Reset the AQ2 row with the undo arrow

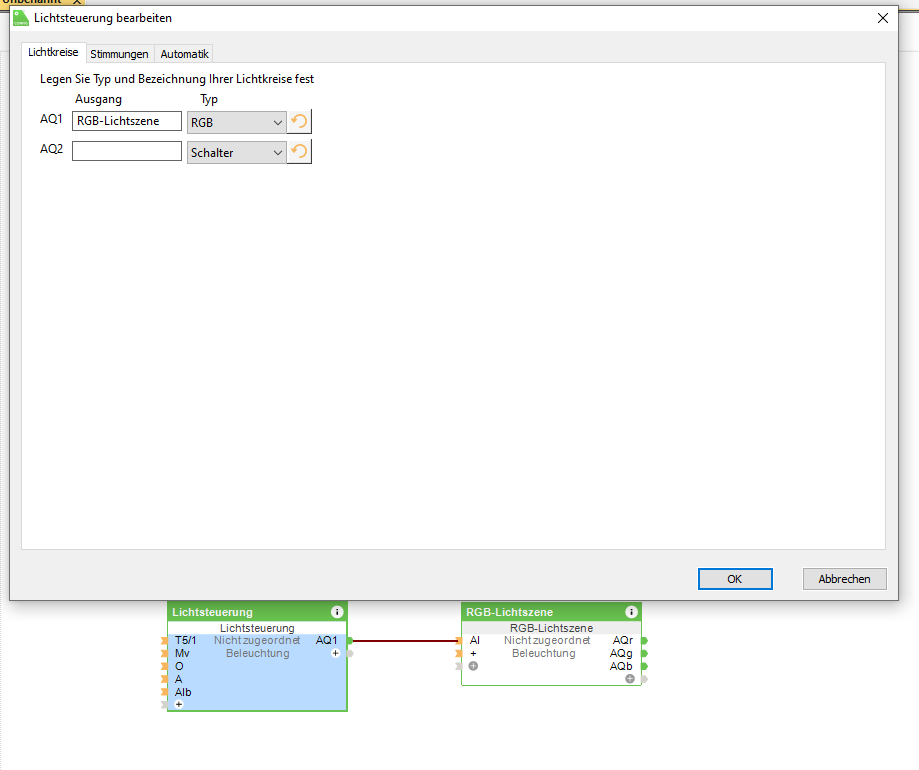299,152
